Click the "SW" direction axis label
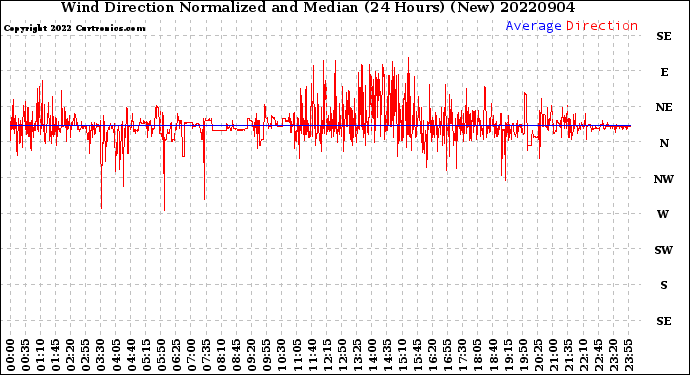Viewport: 690px width, 375px height. 664,250
